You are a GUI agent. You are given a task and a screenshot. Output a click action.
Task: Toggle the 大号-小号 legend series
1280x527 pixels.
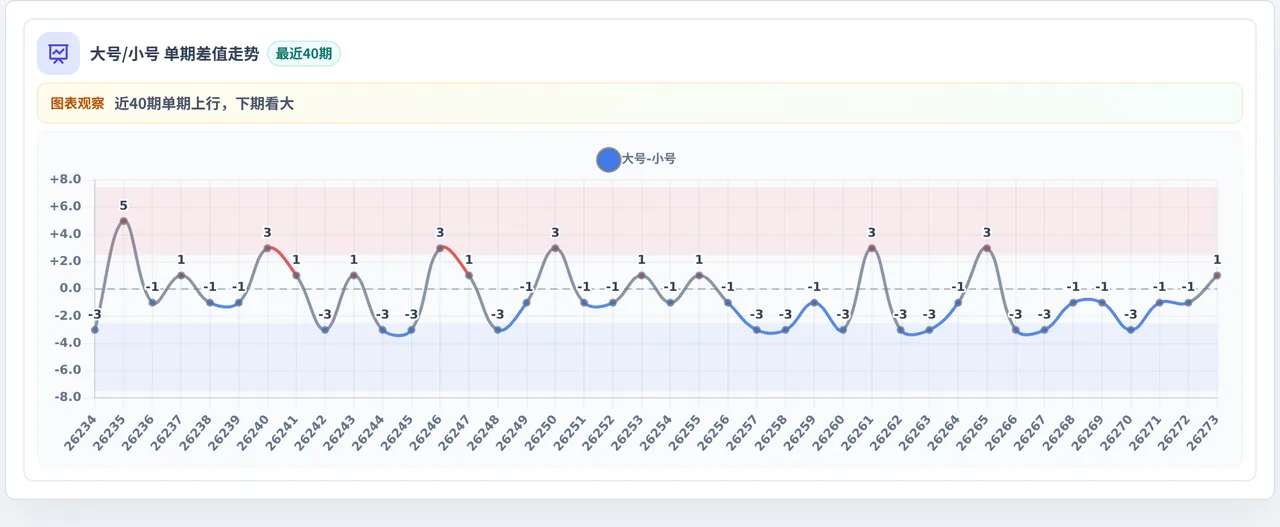tap(636, 159)
